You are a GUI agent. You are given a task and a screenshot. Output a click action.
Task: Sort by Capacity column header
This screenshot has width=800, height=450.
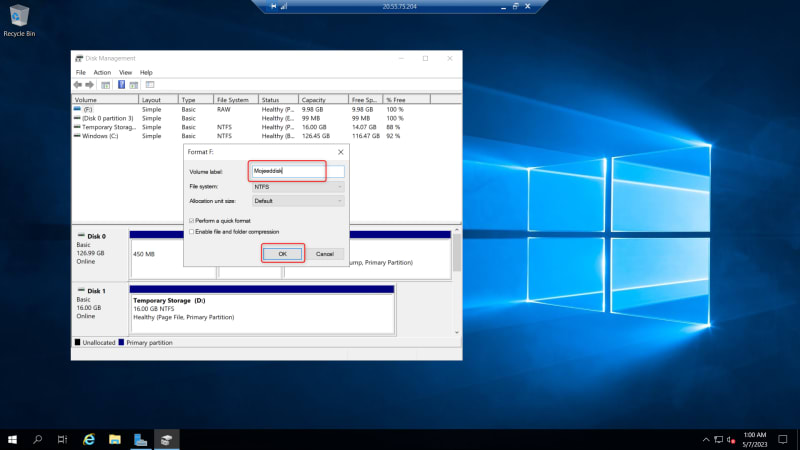pos(323,99)
